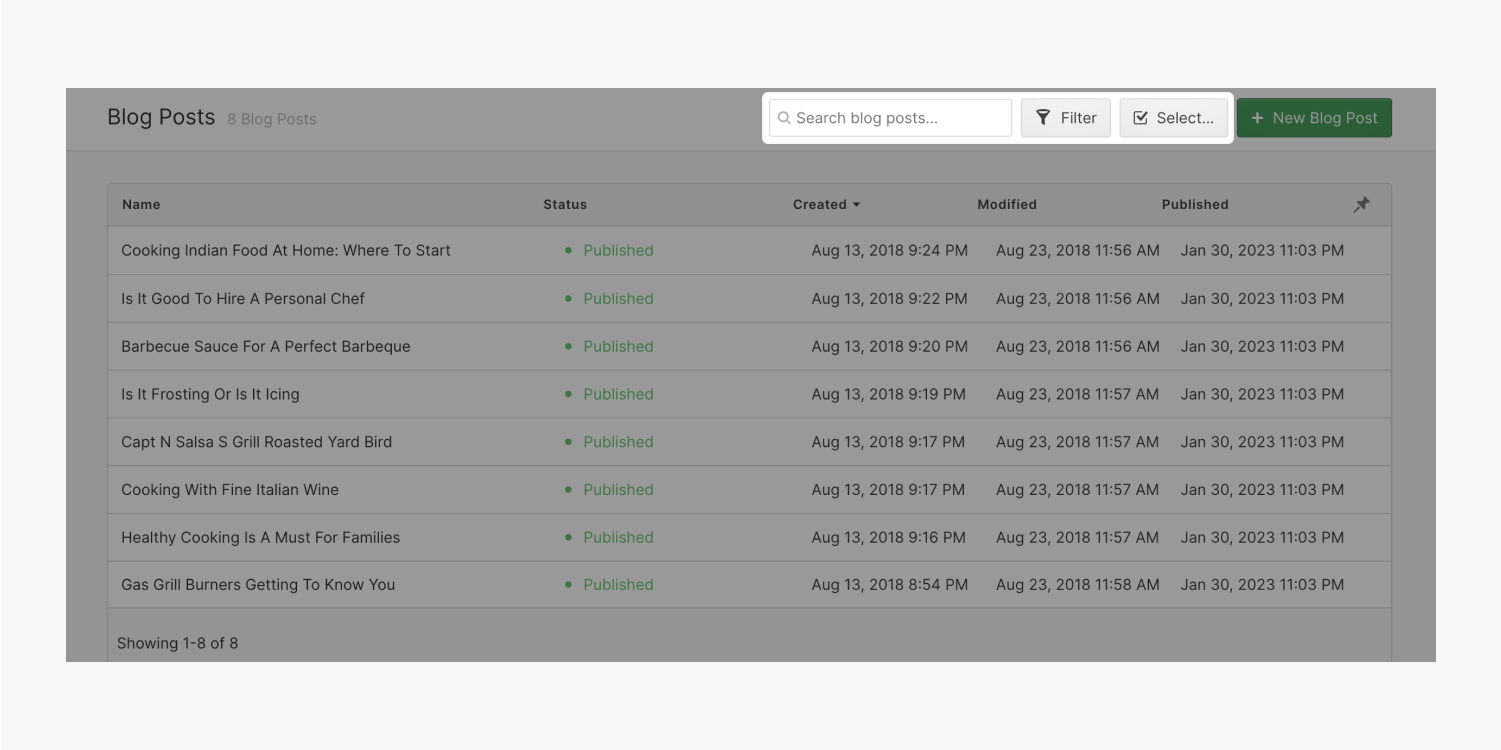Open 'Healthy Cooking Is A Must For Families'

point(261,537)
